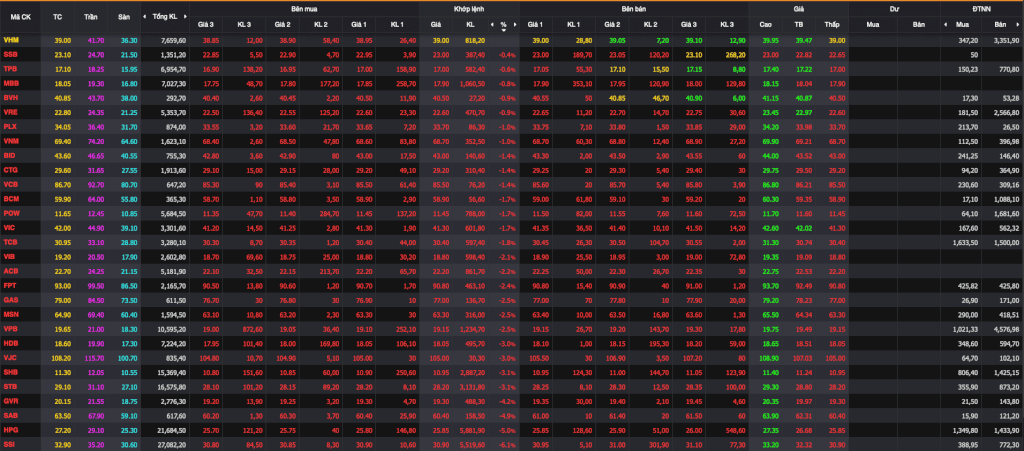1024x451 pixels.
Task: Sort by the Sàn column header
Action: (x=124, y=16)
